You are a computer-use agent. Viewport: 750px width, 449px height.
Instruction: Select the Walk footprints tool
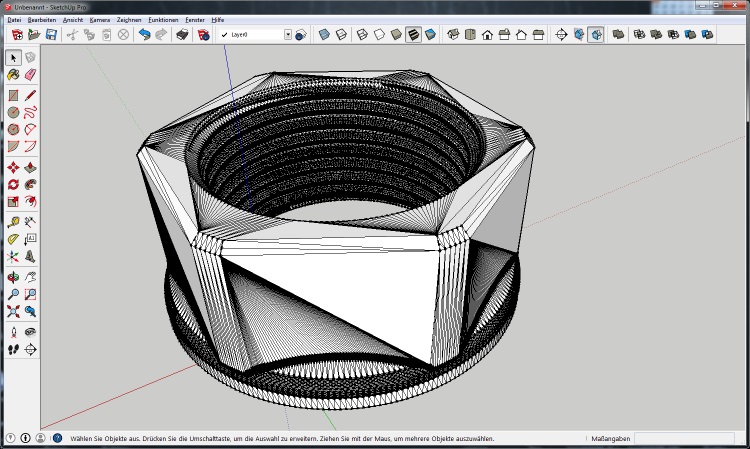[13, 349]
